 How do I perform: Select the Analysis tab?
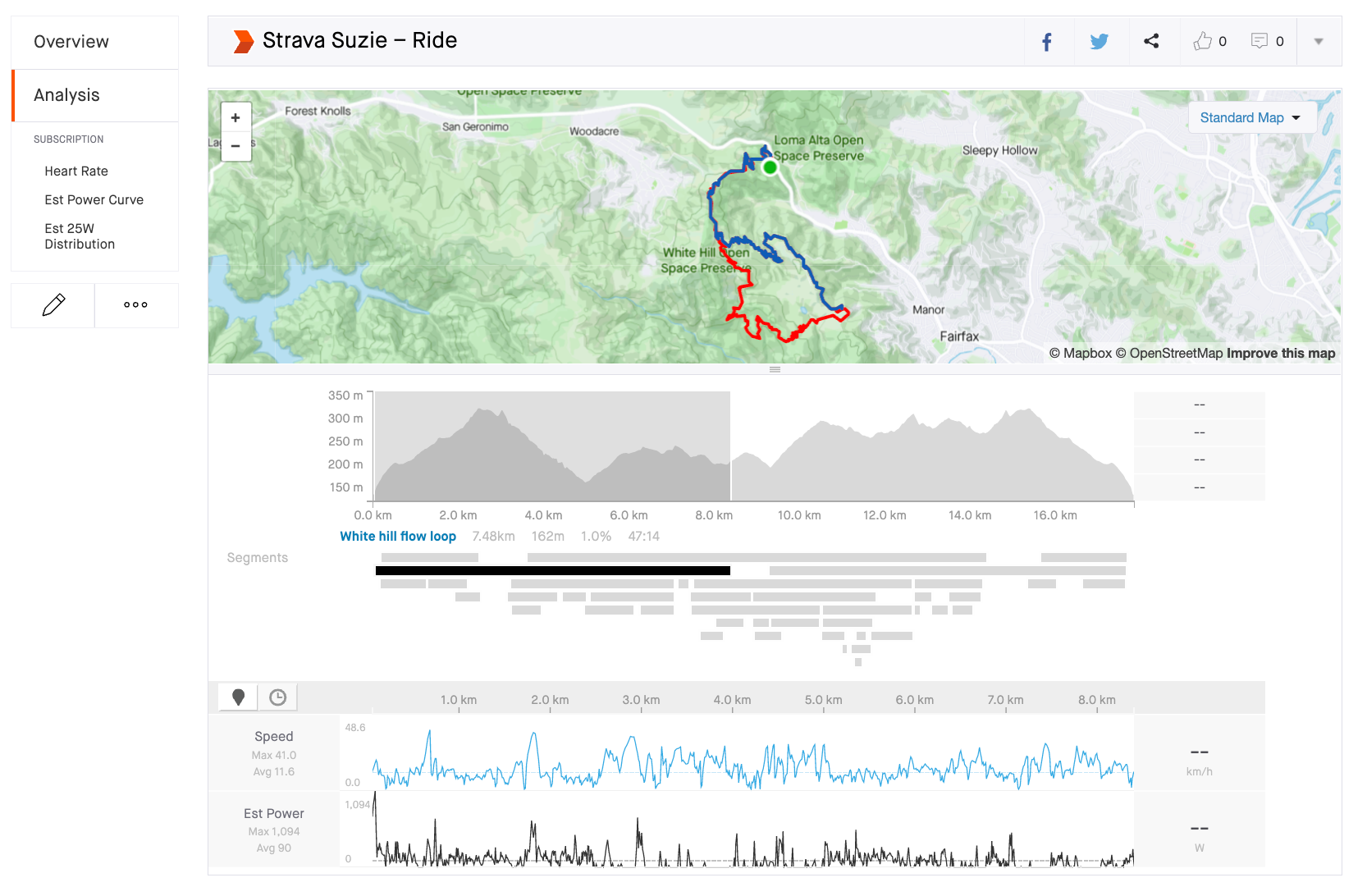pyautogui.click(x=95, y=95)
